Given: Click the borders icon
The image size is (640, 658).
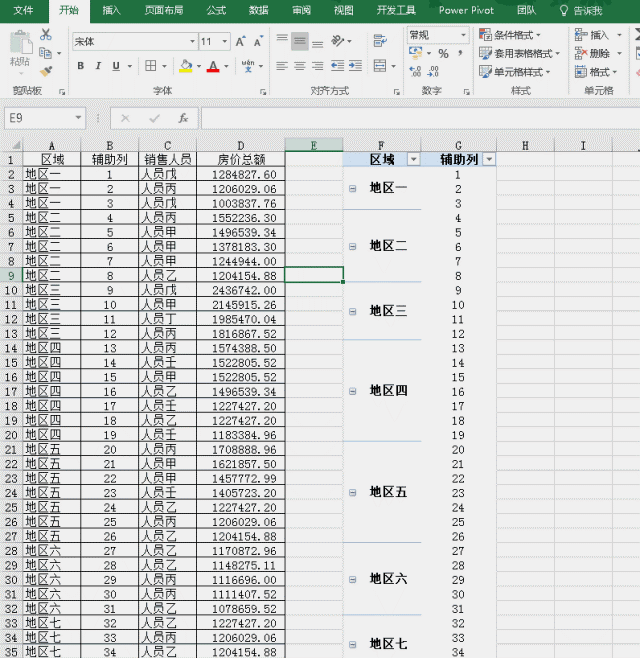Looking at the screenshot, I should [x=150, y=66].
